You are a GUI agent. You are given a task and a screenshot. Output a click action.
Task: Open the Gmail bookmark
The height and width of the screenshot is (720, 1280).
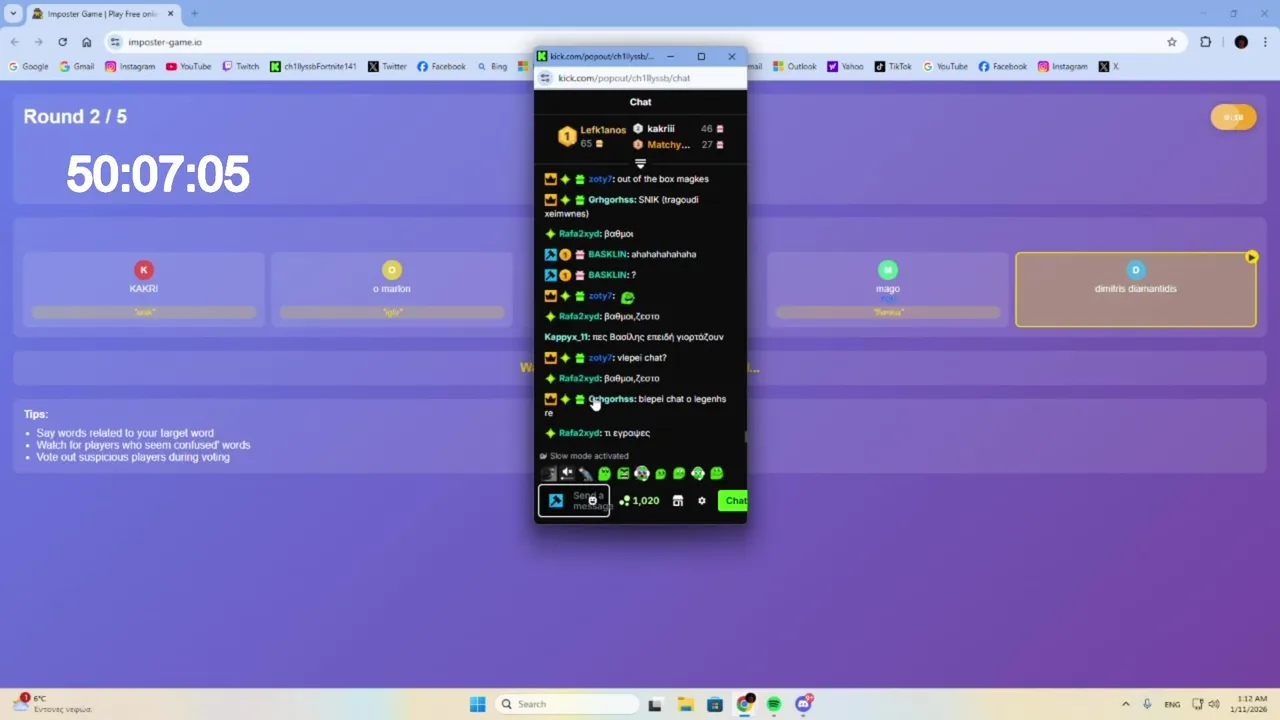tap(76, 67)
